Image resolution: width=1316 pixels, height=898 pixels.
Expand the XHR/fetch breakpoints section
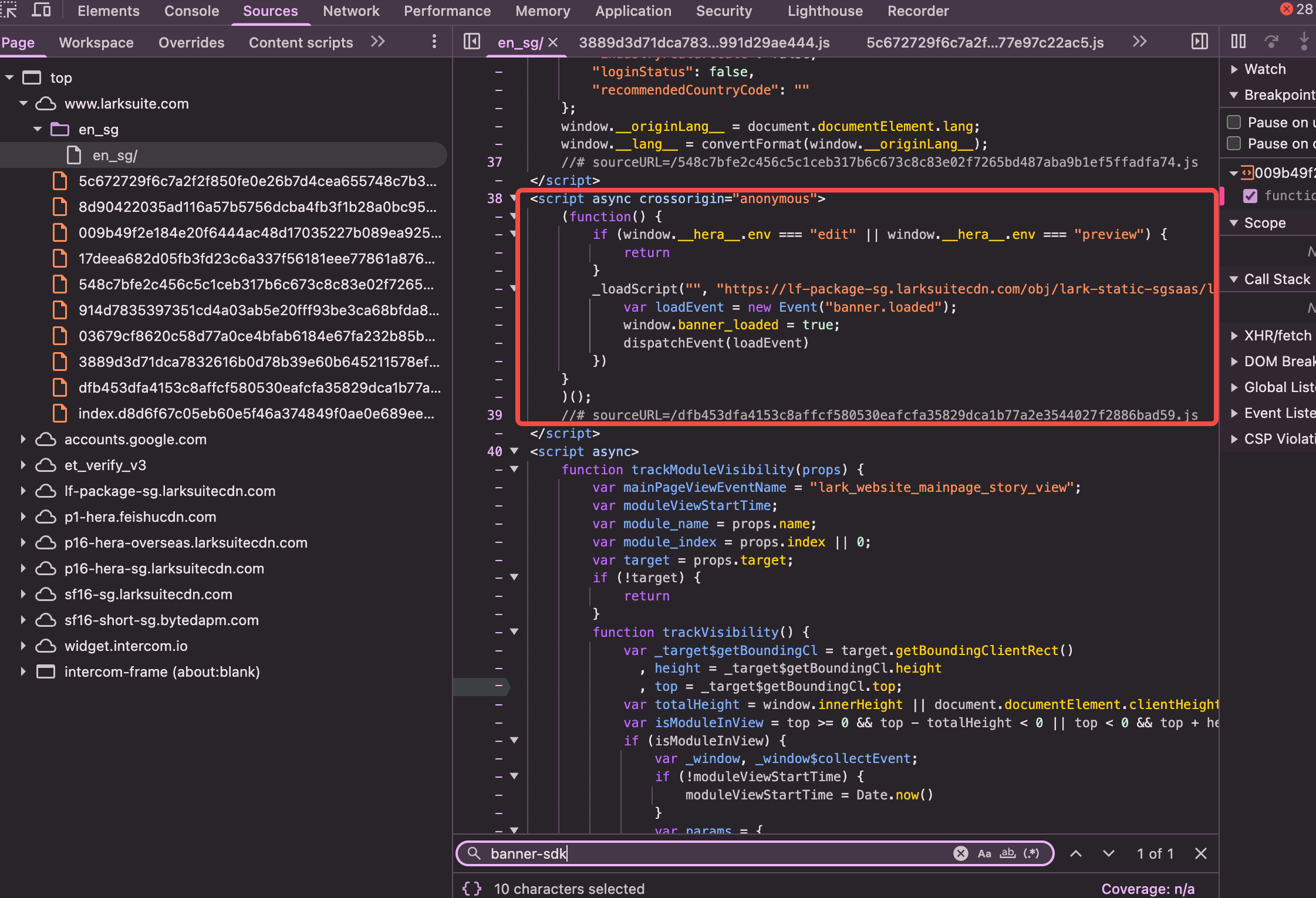click(x=1234, y=336)
